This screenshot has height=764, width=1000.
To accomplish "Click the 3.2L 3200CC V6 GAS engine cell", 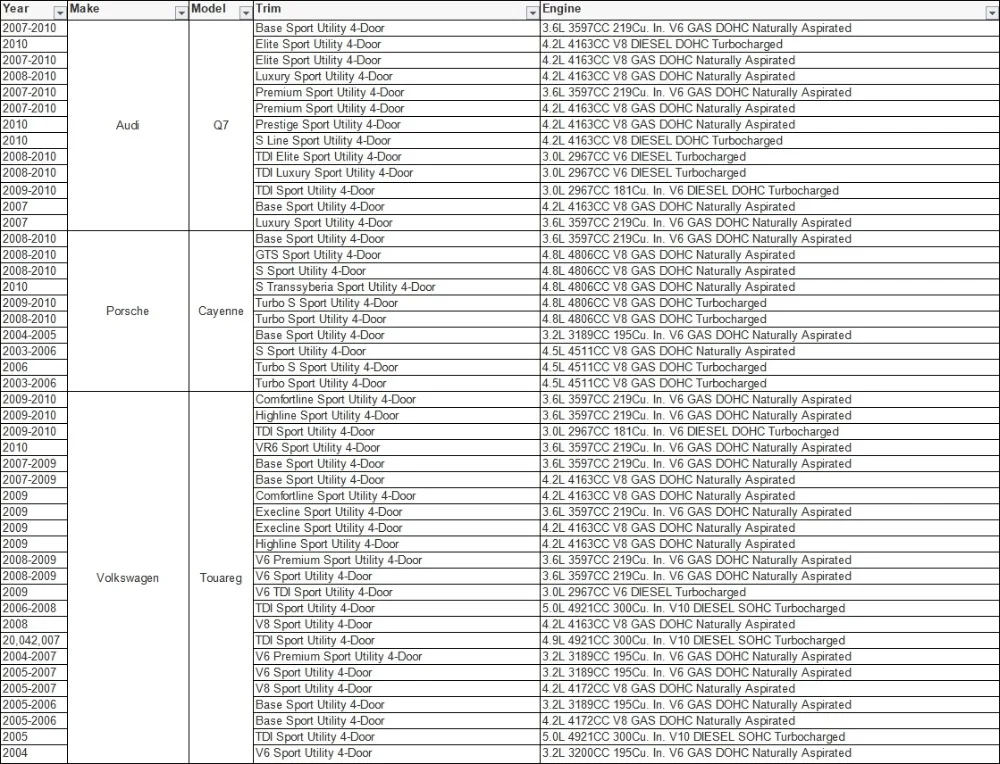I will [770, 753].
